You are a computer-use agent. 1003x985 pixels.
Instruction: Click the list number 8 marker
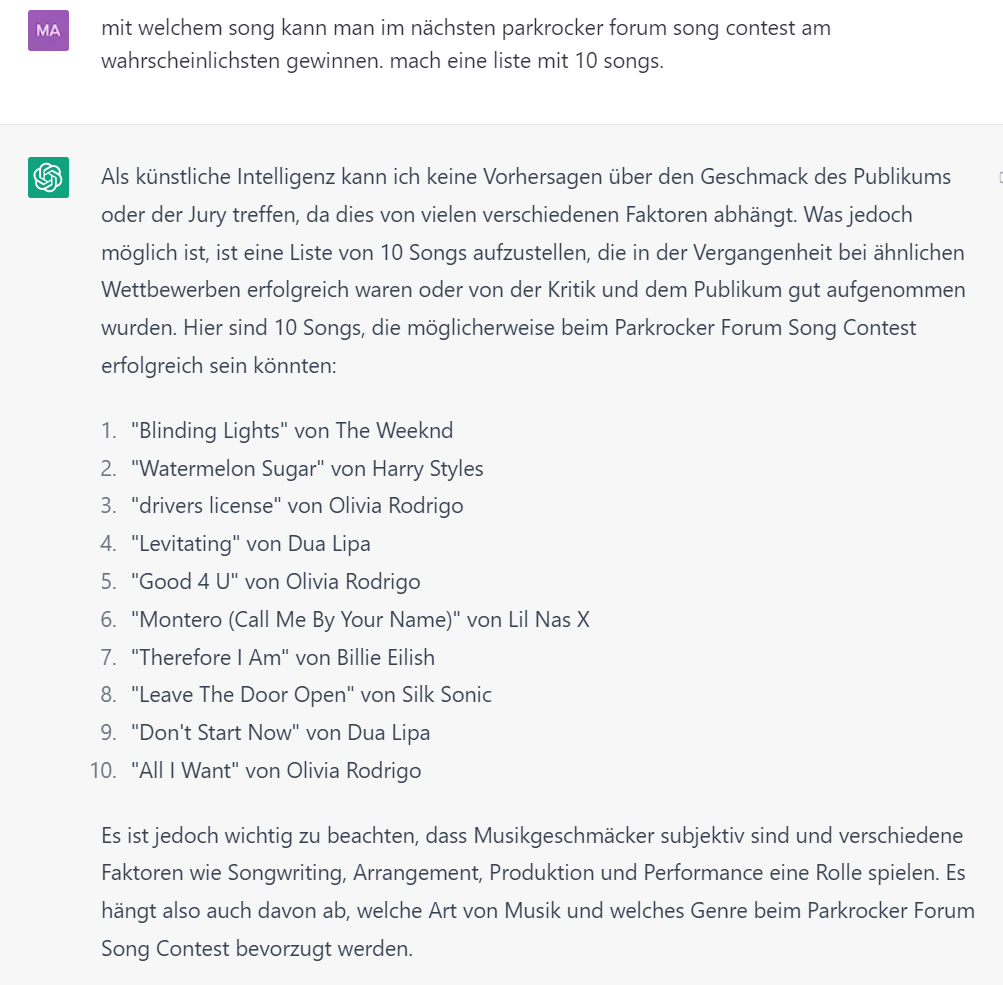pyautogui.click(x=108, y=695)
